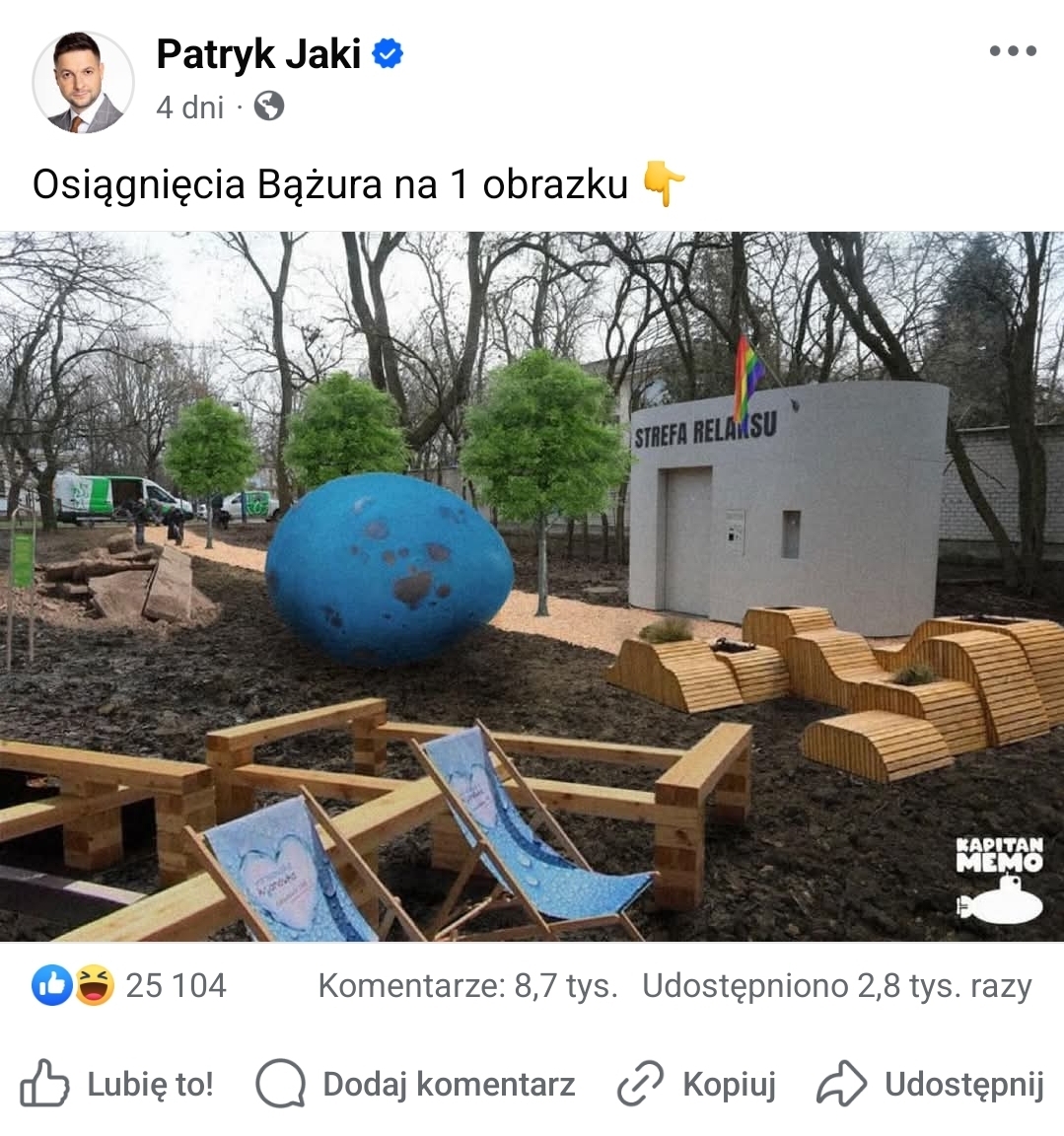View the 25 104 reactions list

(x=176, y=985)
